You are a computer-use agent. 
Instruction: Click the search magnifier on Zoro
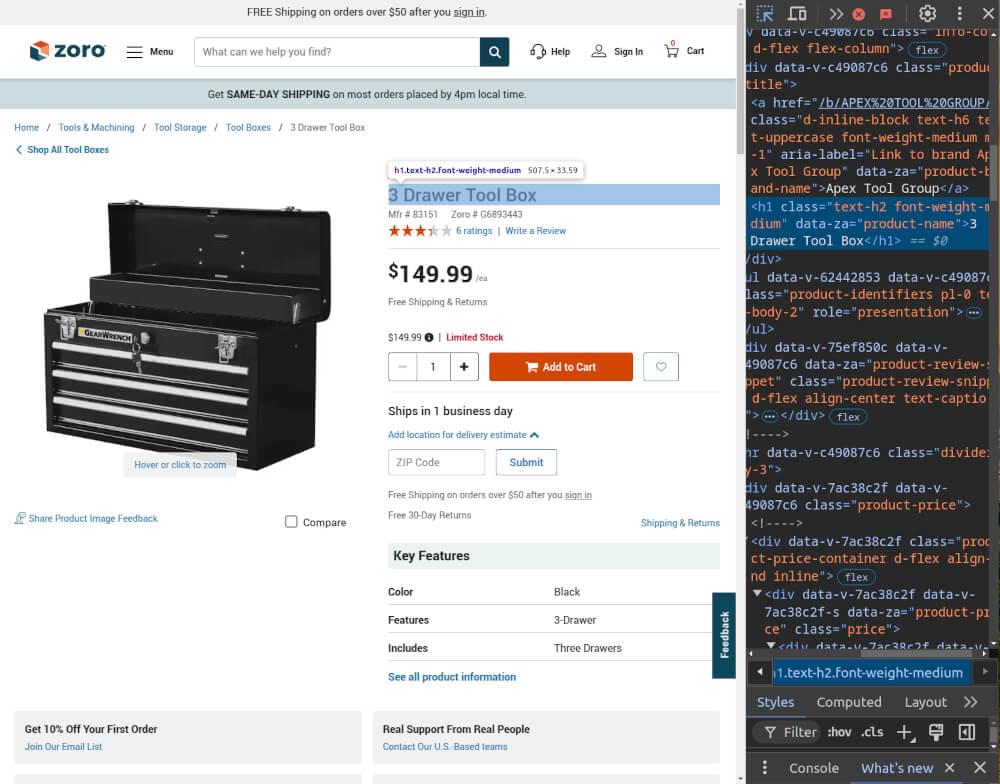(494, 51)
